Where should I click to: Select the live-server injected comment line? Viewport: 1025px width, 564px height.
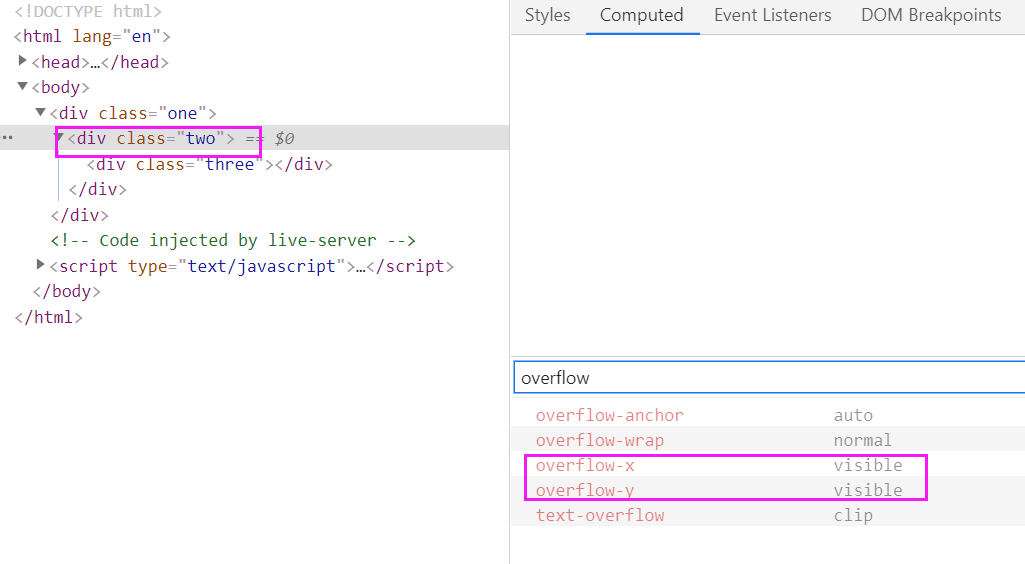232,240
